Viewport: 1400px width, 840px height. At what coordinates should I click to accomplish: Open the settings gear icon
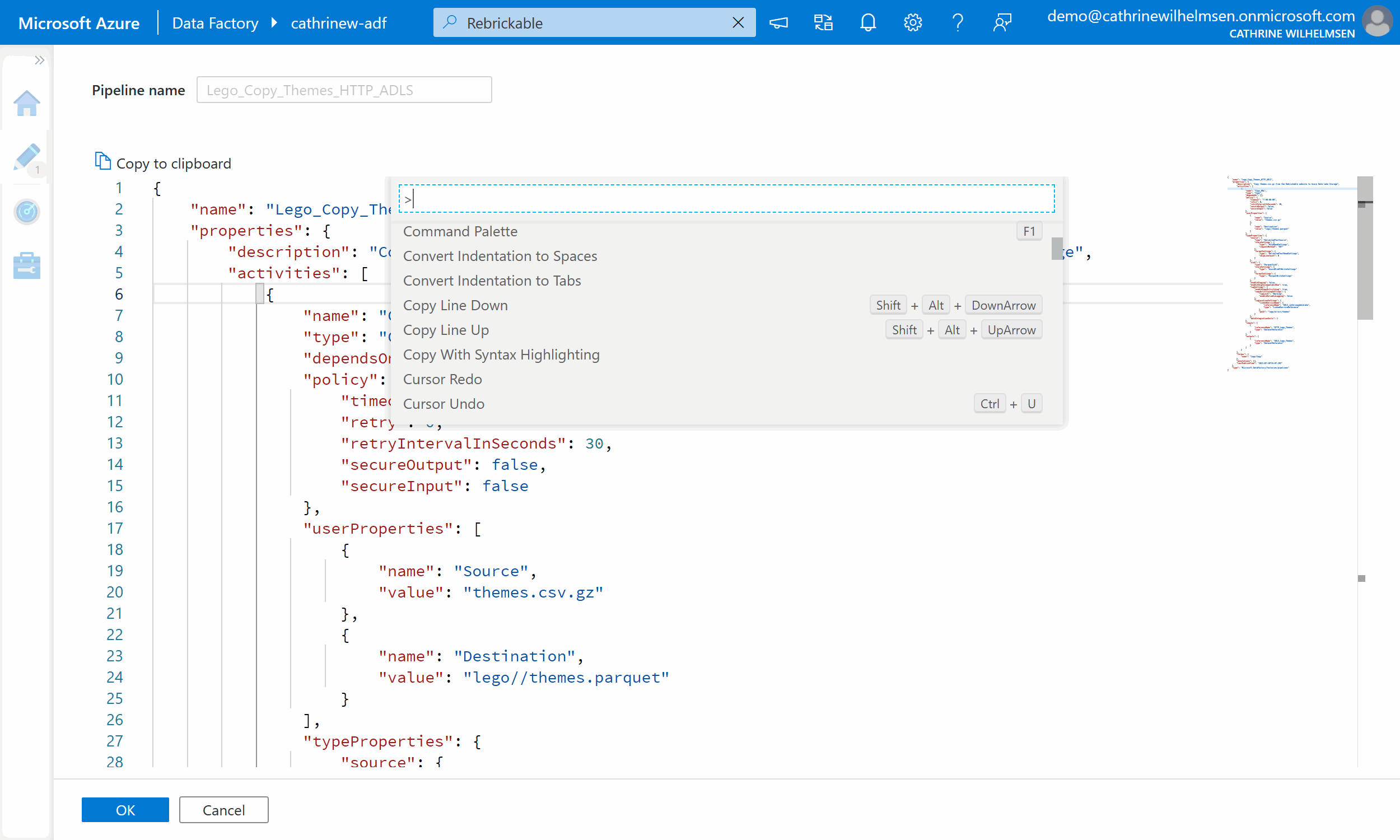tap(912, 22)
